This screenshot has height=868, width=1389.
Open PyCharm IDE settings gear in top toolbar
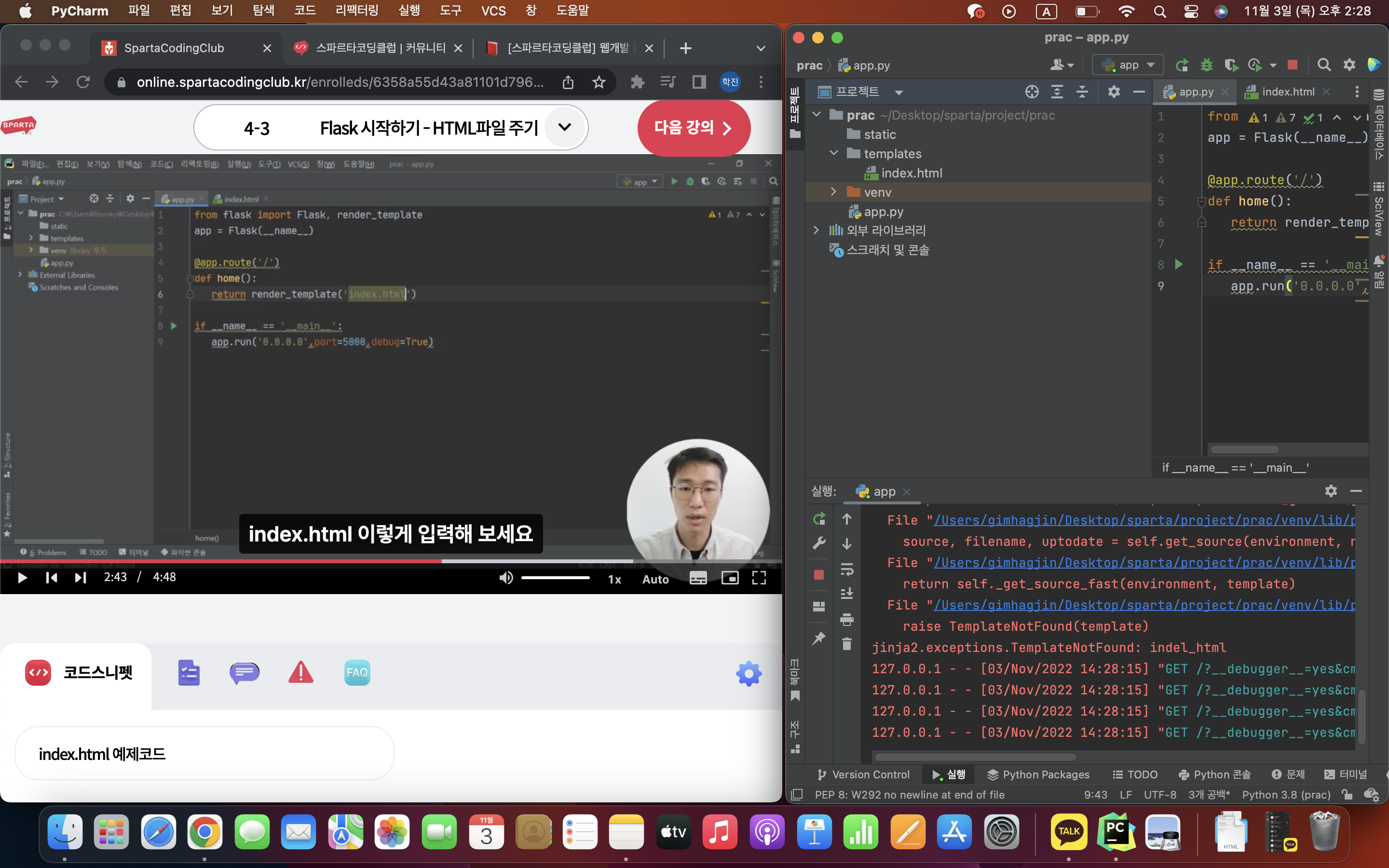tap(1349, 65)
